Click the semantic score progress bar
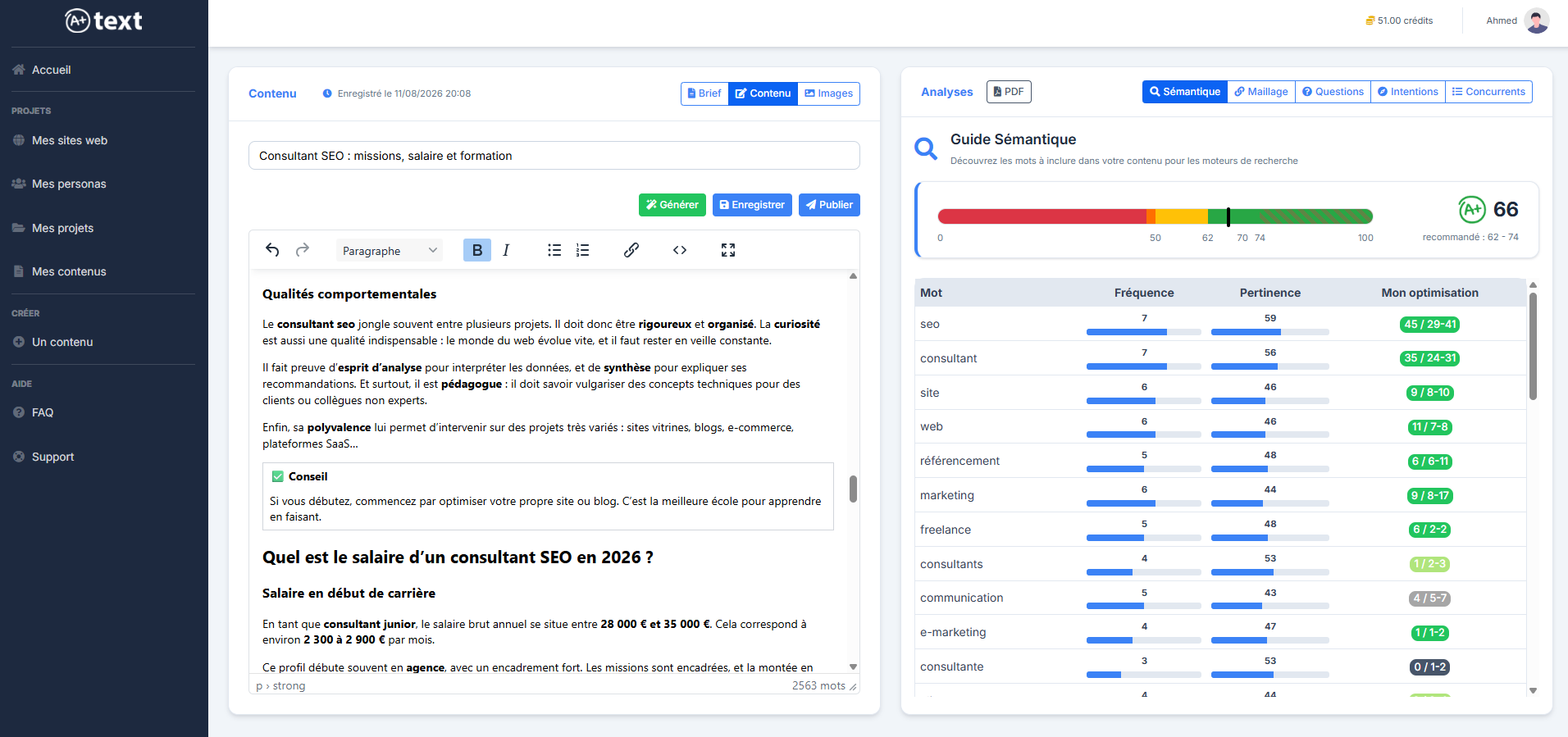This screenshot has width=1568, height=737. pyautogui.click(x=1155, y=216)
